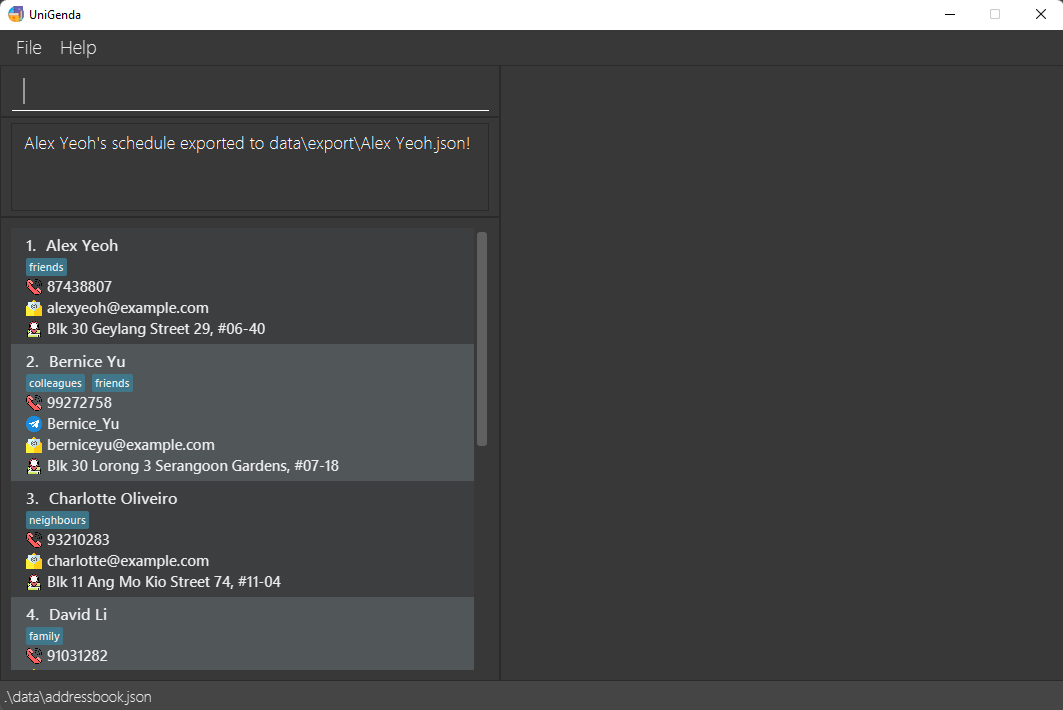Open the Help menu
Image resolution: width=1063 pixels, height=710 pixels.
[x=78, y=47]
